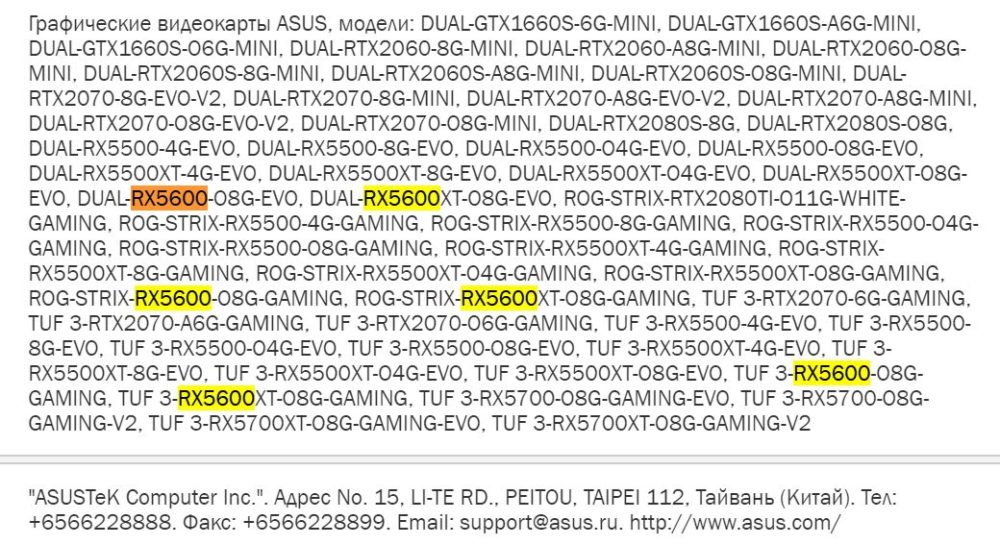Viewport: 1000px width, 545px height.
Task: Click highlighted RX5600 in DUAL-RX5600XT-O8G-EVO
Action: 401,198
